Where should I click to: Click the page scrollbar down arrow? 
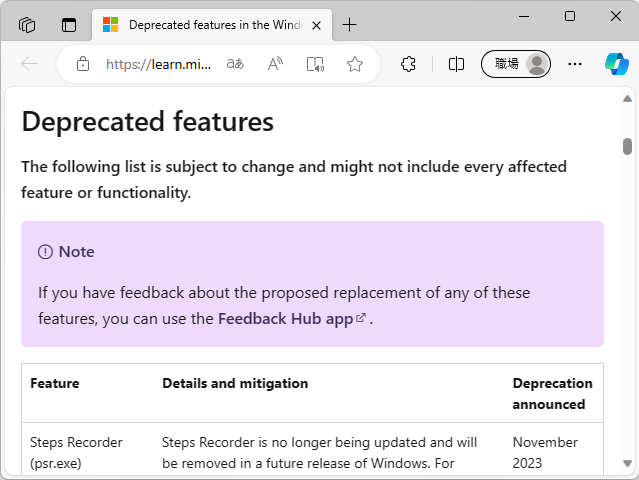click(628, 465)
